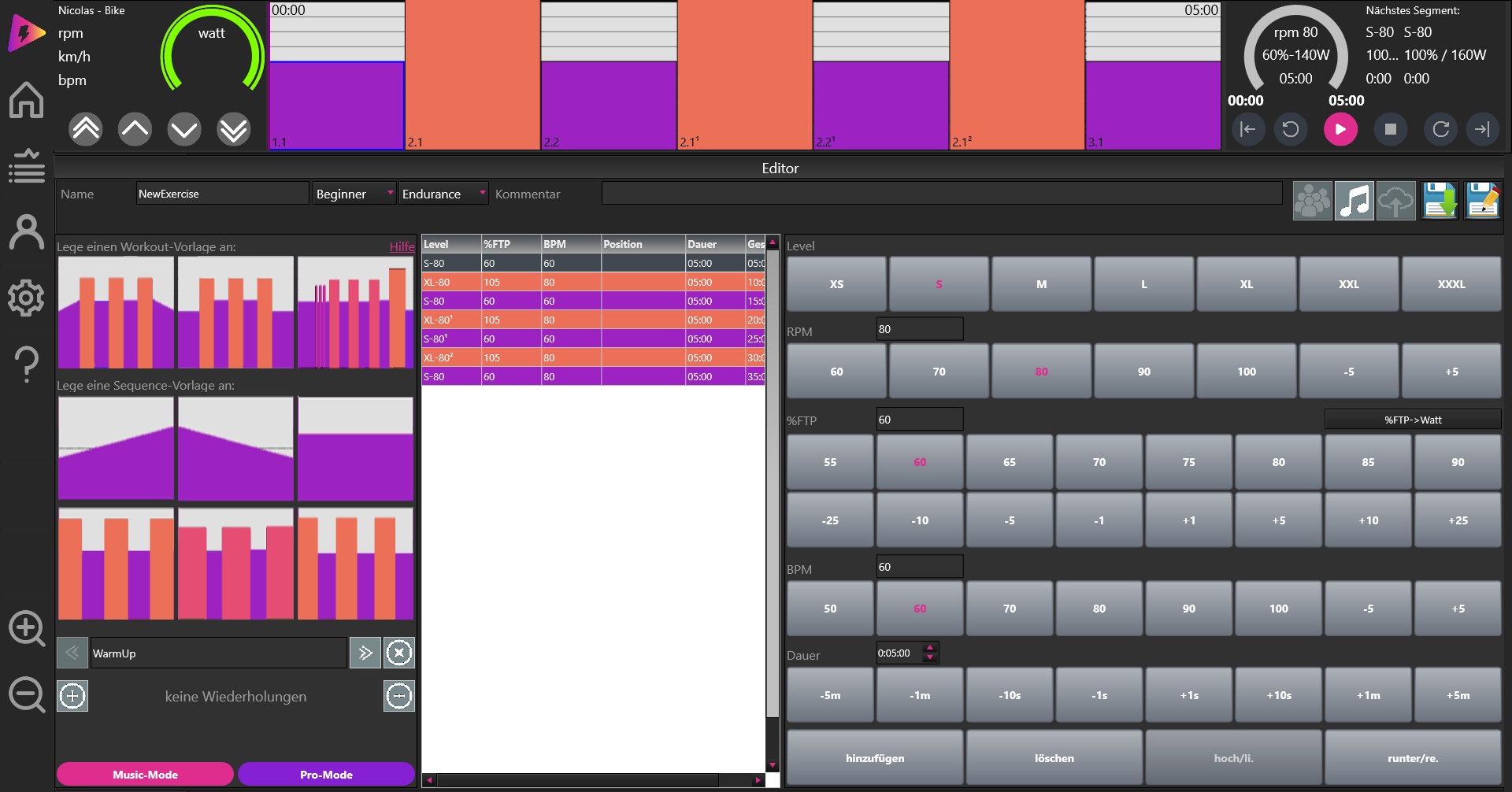
Task: Click the rewind counterclockwise icon
Action: (x=1291, y=129)
